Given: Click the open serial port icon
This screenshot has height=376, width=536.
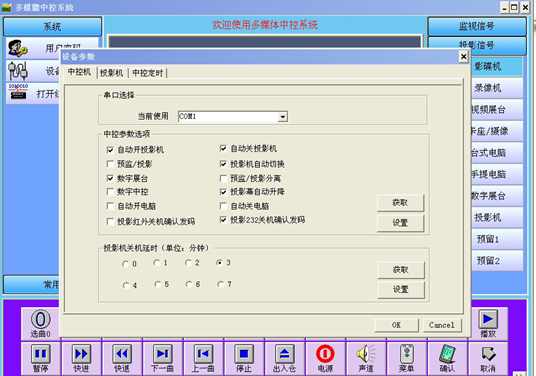Looking at the screenshot, I should coord(18,92).
